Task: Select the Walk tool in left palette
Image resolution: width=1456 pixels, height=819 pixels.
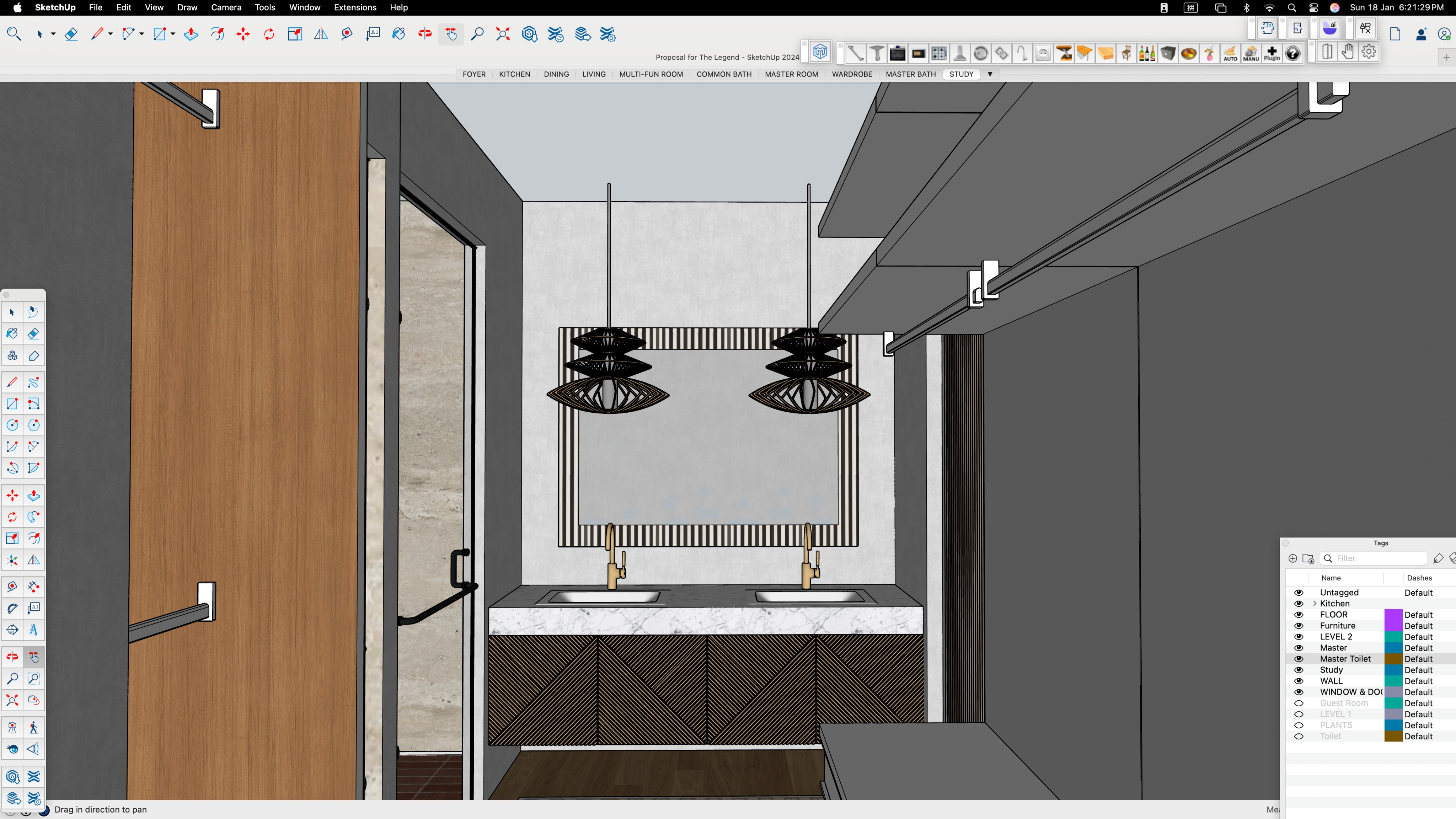Action: (x=33, y=727)
